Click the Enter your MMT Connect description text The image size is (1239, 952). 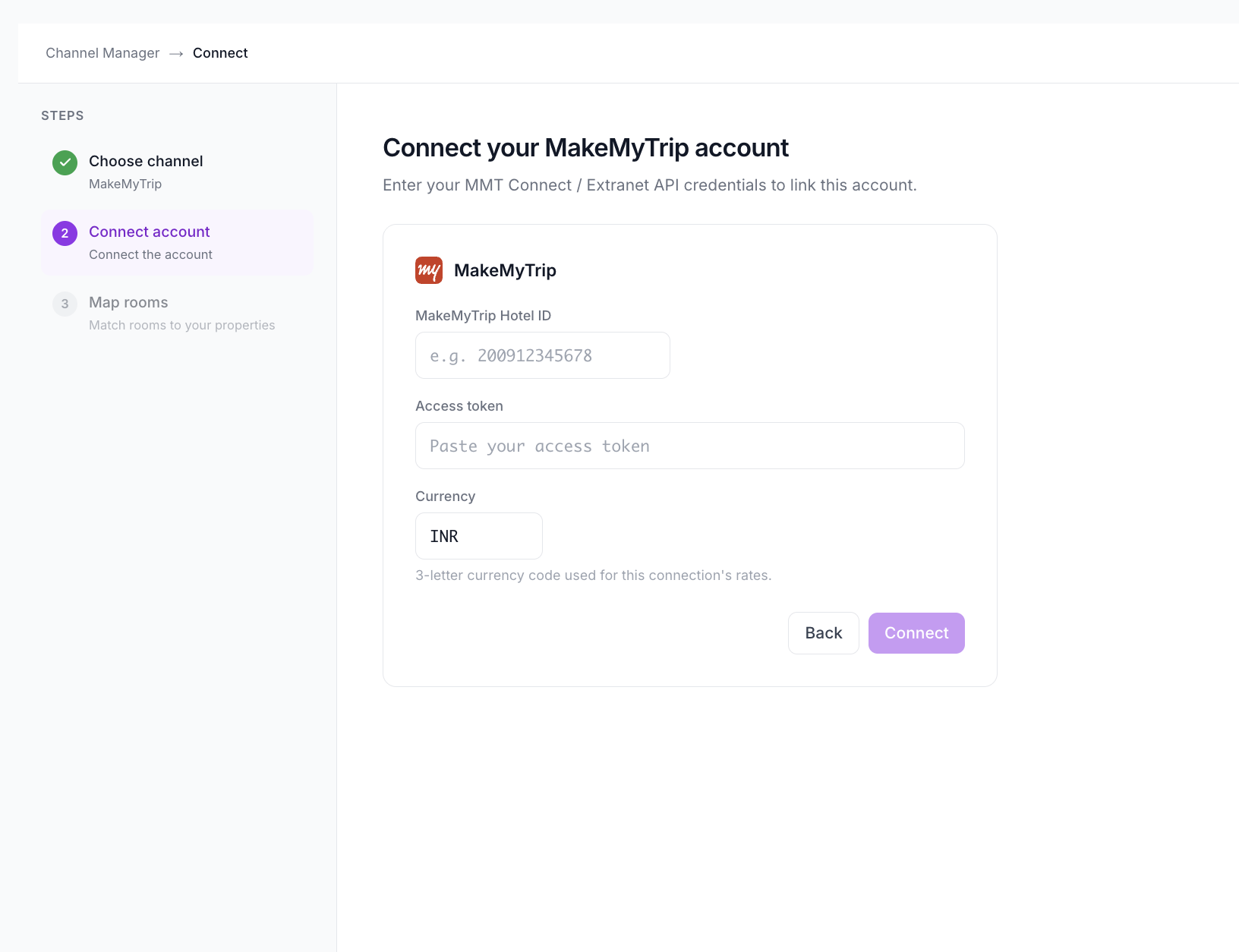point(650,185)
